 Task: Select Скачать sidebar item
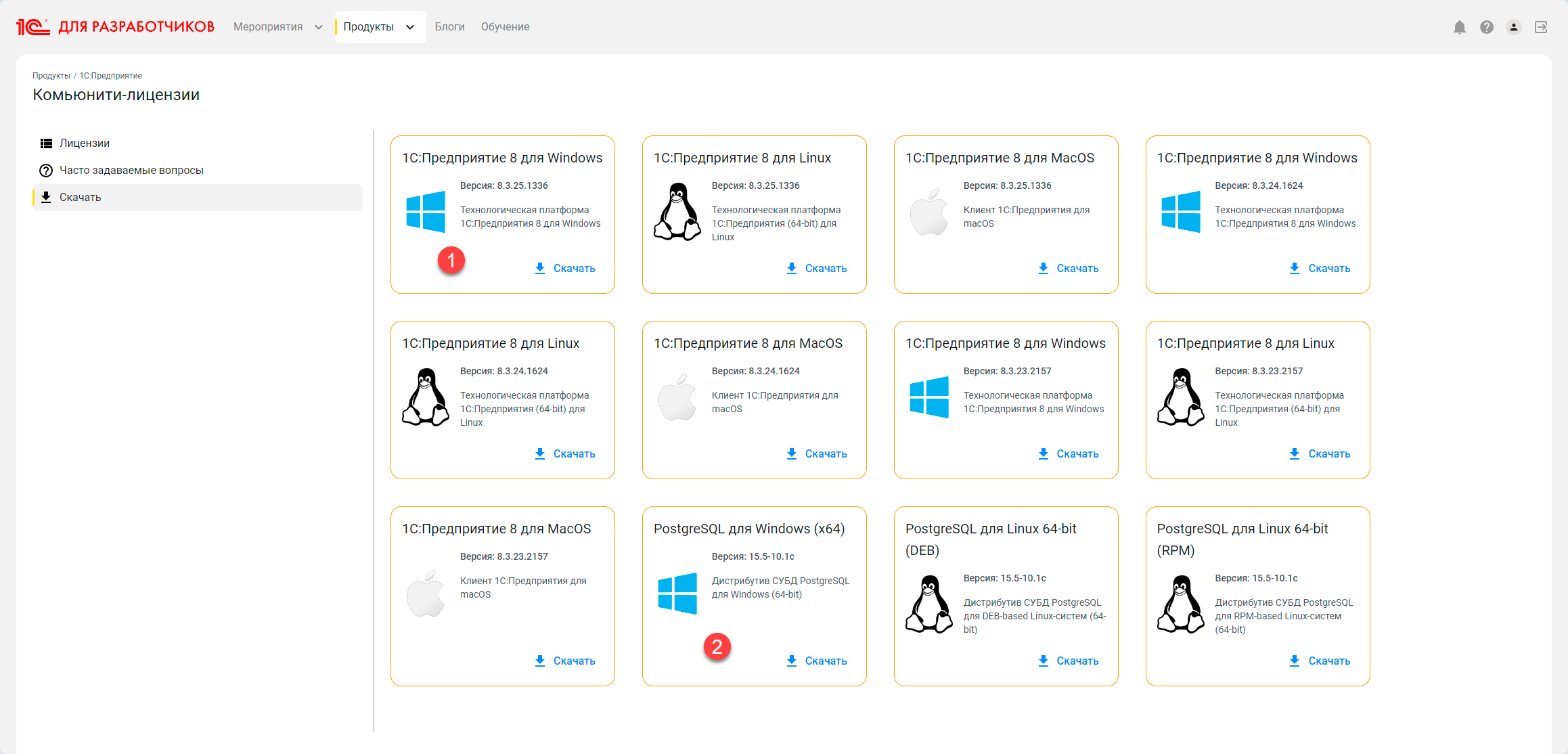click(x=80, y=198)
